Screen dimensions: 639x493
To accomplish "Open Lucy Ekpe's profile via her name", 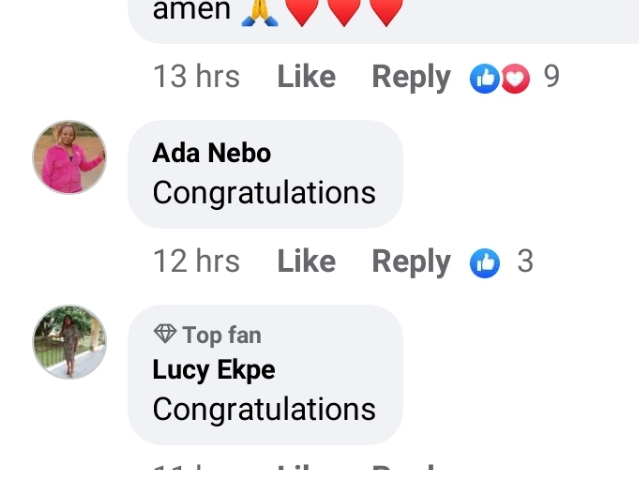I will pyautogui.click(x=213, y=370).
